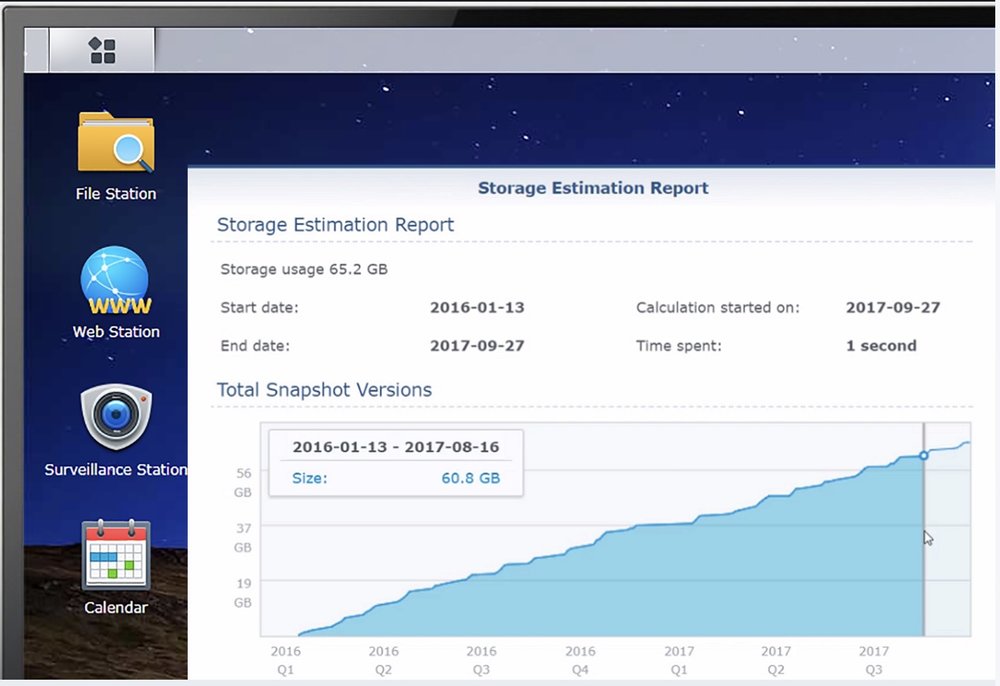
Task: Select the Storage usage 65.2 GB text
Action: tap(304, 269)
